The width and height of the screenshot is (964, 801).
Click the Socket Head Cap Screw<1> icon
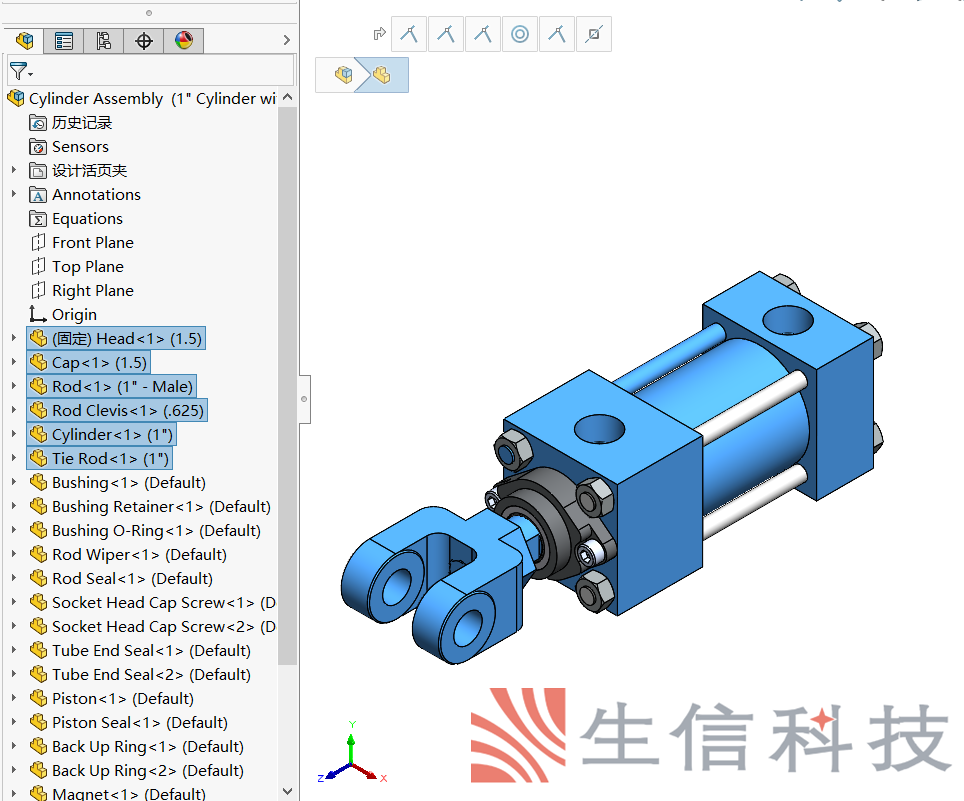tap(39, 602)
